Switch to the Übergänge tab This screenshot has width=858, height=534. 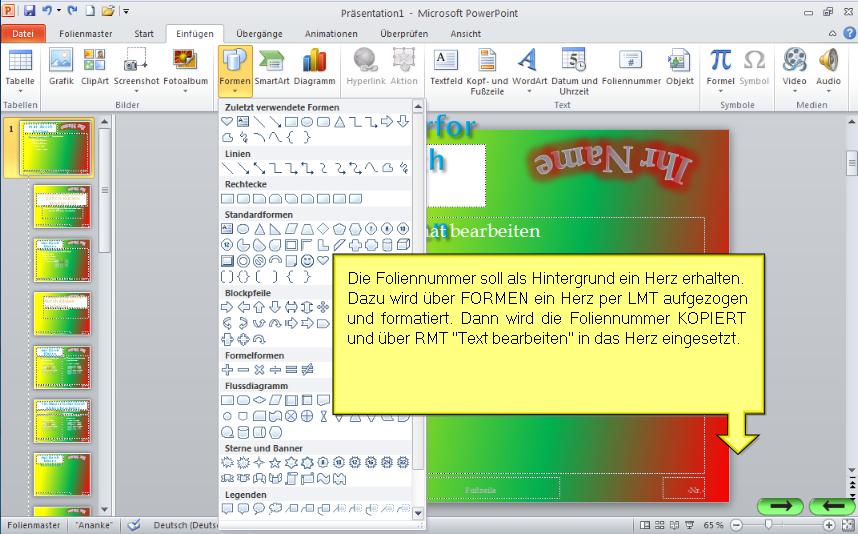[x=257, y=33]
